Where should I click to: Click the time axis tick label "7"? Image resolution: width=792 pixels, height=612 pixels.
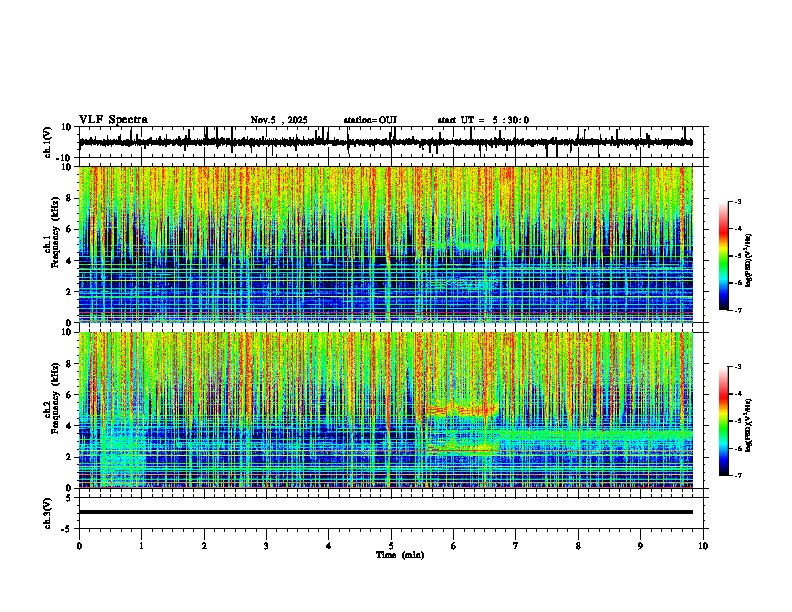(x=516, y=546)
